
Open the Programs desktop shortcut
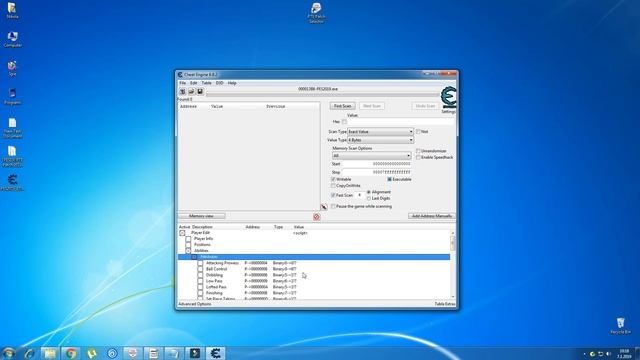pos(12,96)
